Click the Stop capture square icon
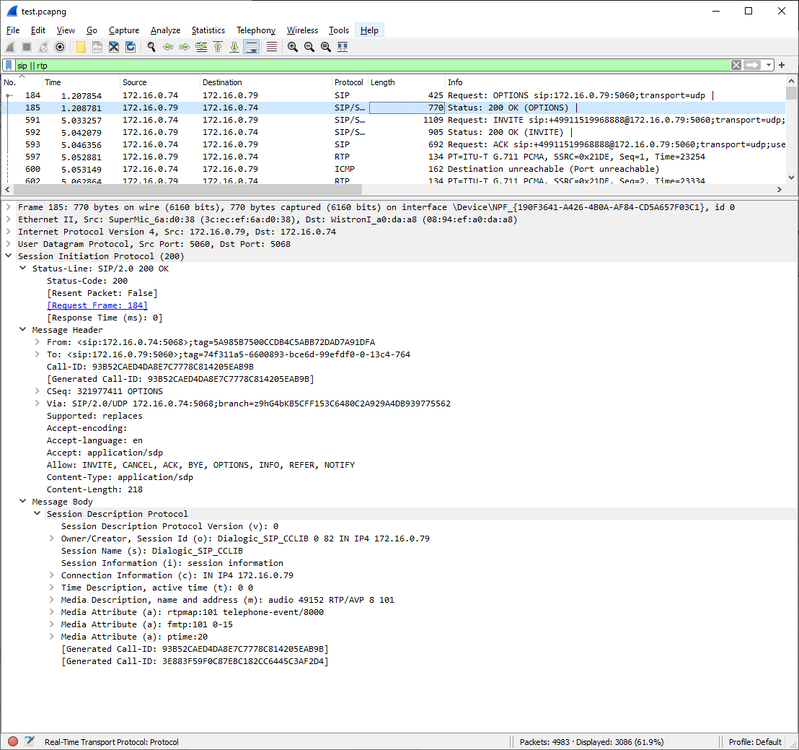The width and height of the screenshot is (799, 750). (26, 47)
